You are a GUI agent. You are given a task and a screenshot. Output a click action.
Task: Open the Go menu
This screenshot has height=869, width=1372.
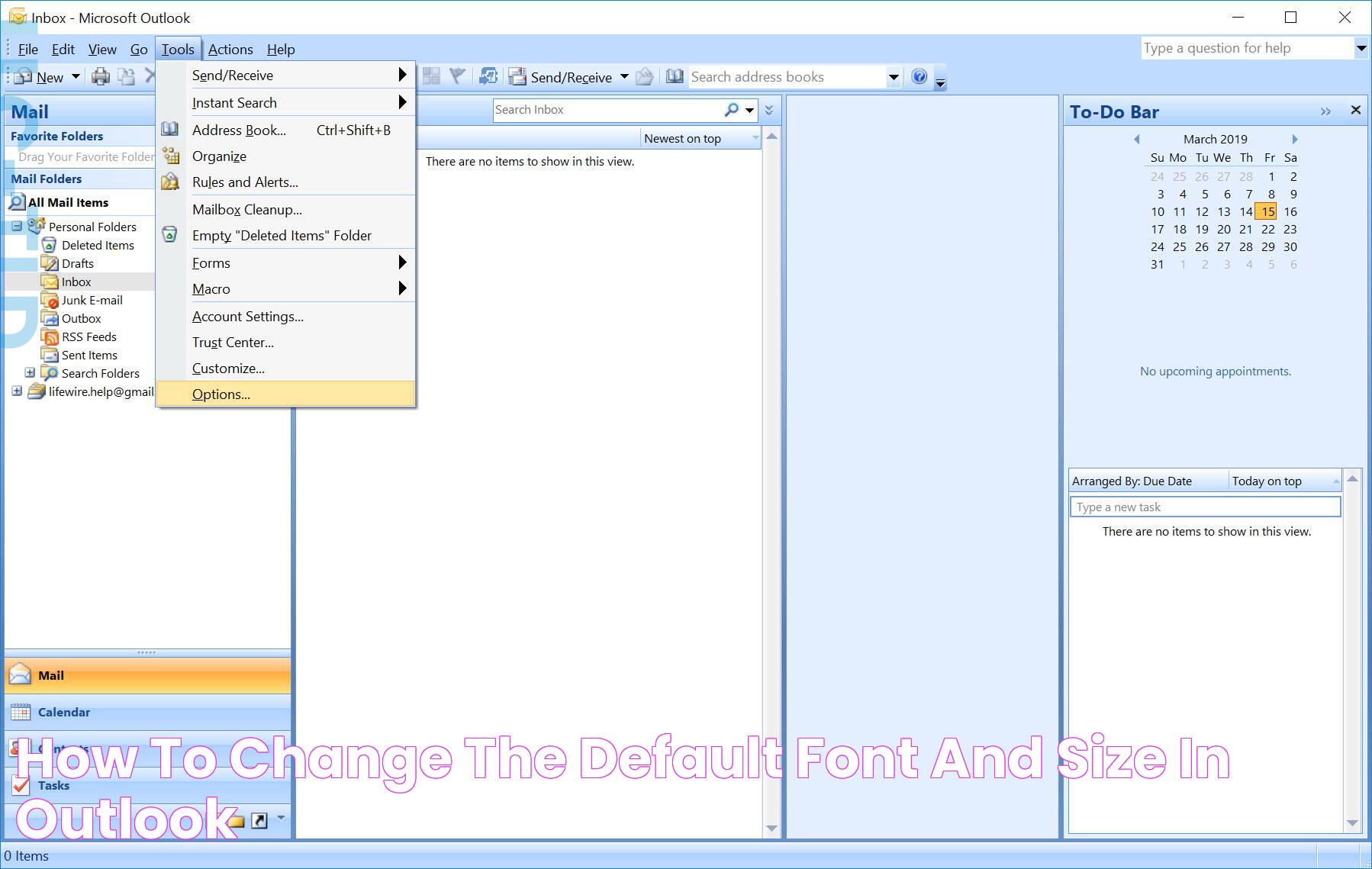139,50
